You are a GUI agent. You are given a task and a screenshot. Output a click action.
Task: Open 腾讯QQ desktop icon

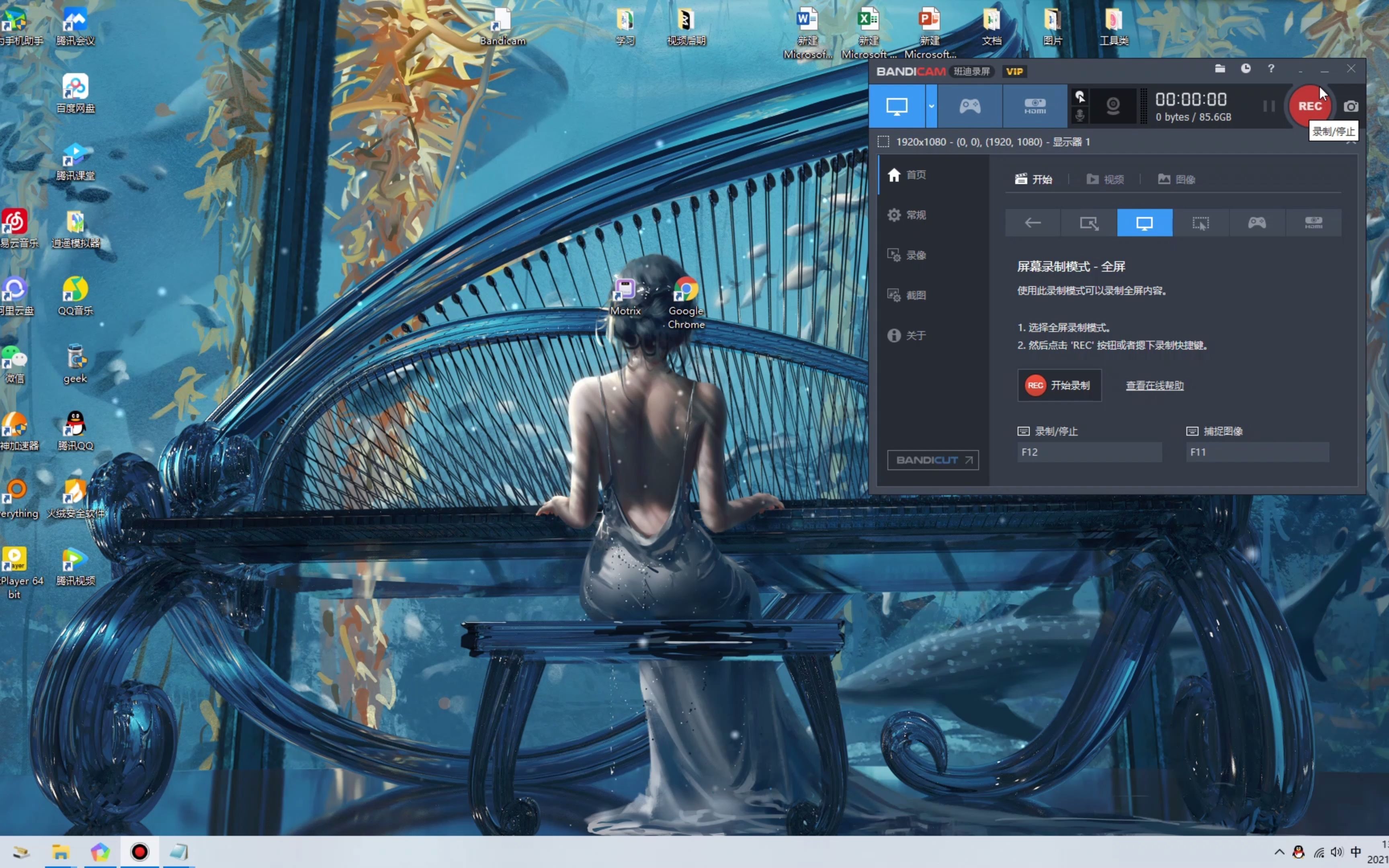[75, 432]
